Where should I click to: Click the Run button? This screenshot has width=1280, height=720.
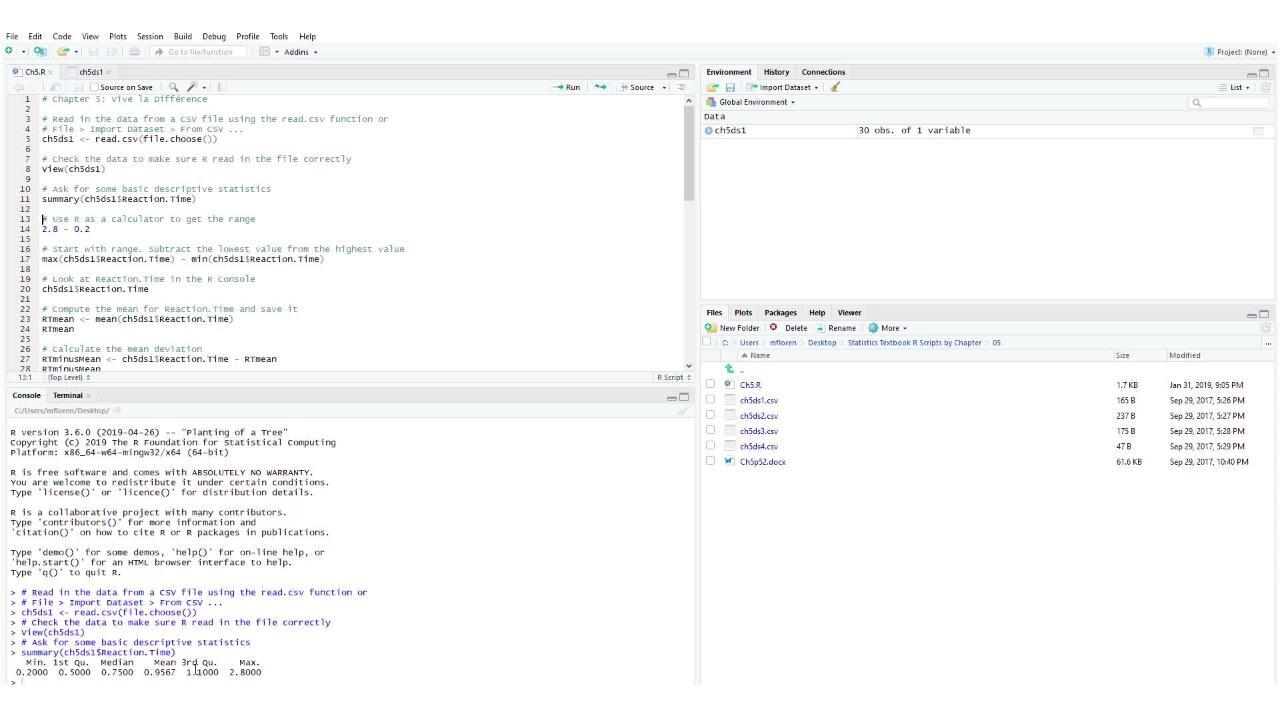(x=567, y=87)
